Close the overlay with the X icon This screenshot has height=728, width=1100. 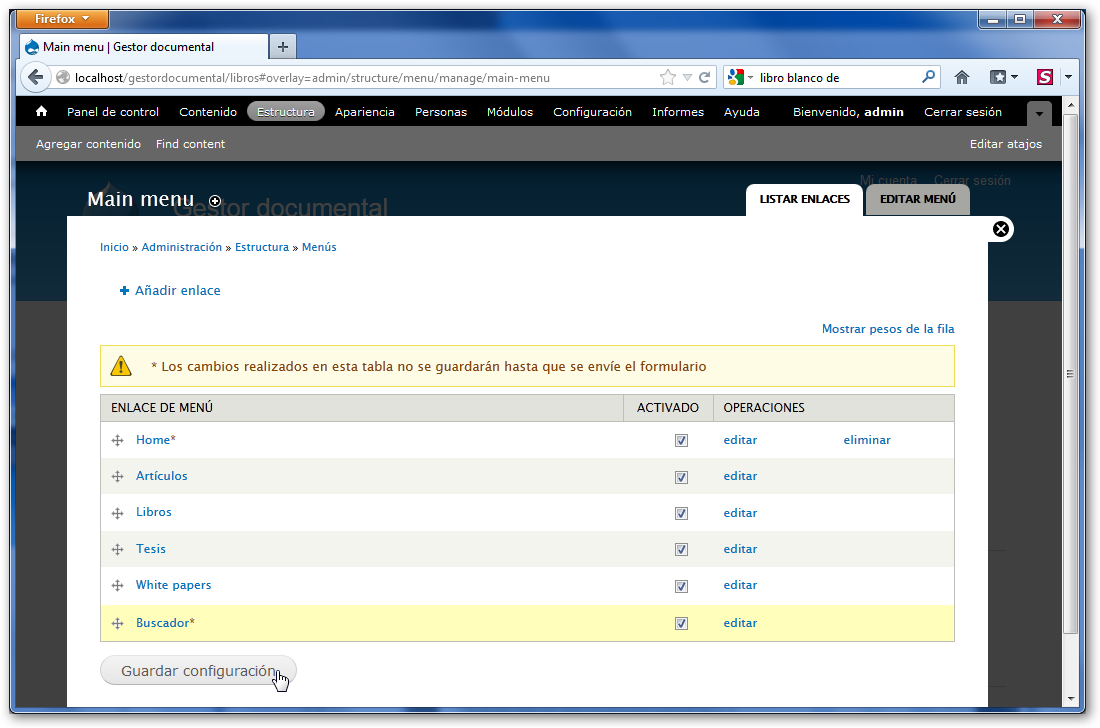1000,230
